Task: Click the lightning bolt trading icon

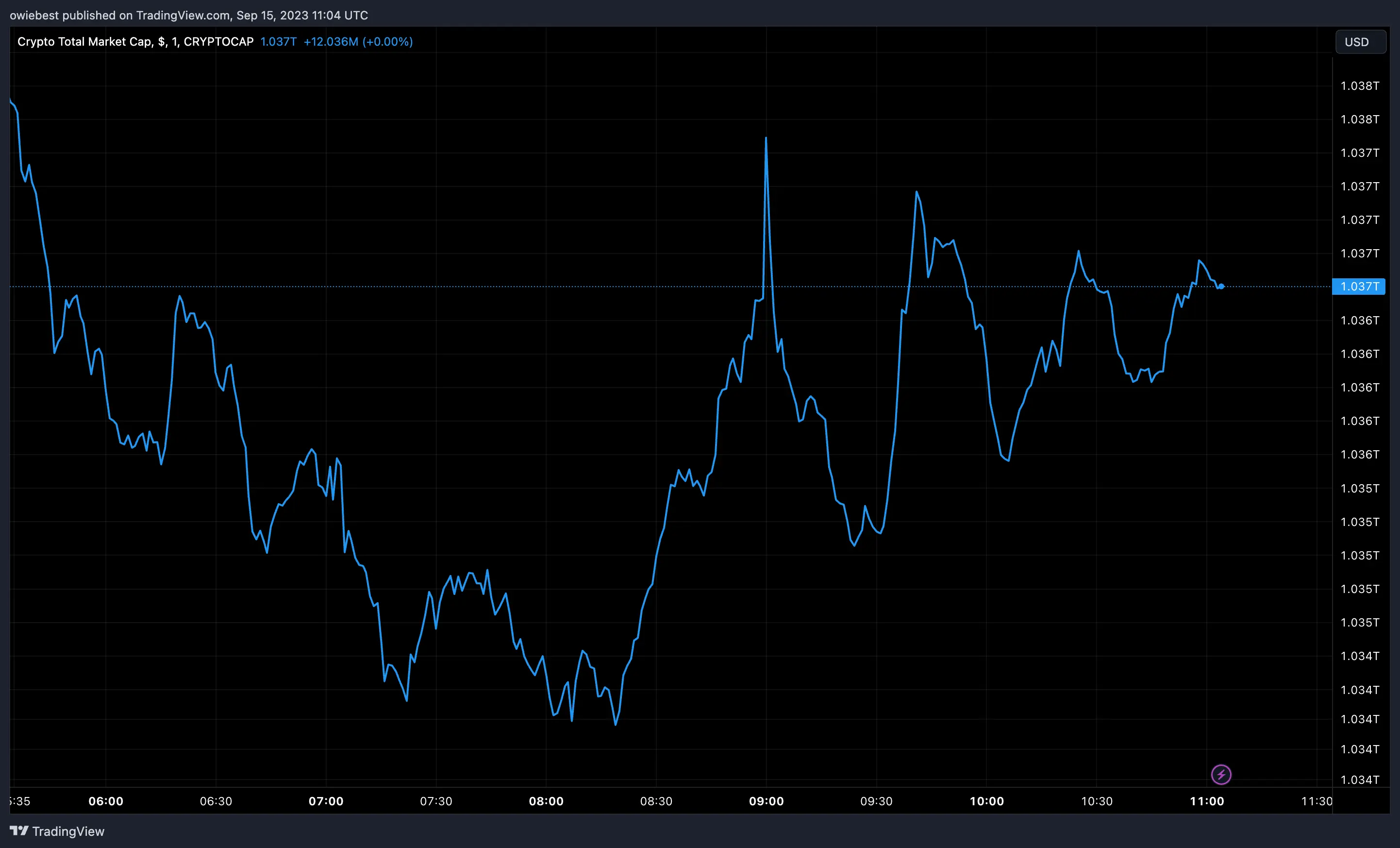Action: (x=1221, y=774)
